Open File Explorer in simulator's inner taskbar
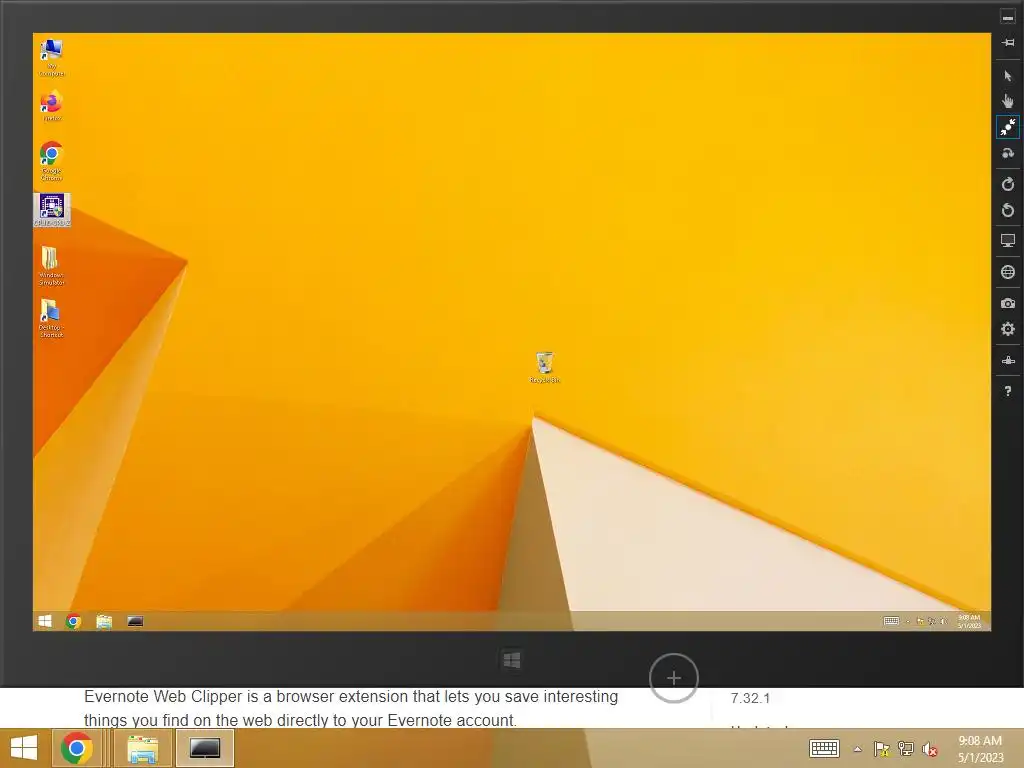The image size is (1024, 768). click(x=104, y=621)
